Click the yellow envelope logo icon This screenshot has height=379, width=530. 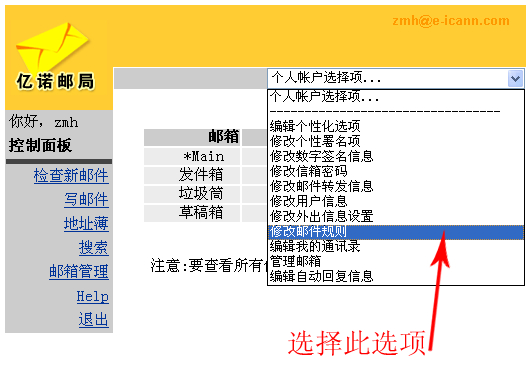tap(52, 46)
